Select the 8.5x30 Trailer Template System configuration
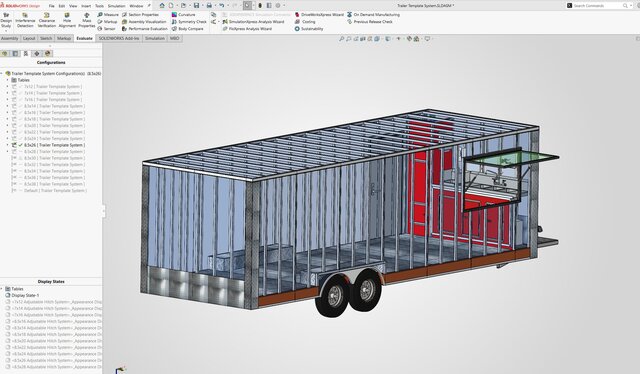Image resolution: width=640 pixels, height=374 pixels. pos(54,158)
